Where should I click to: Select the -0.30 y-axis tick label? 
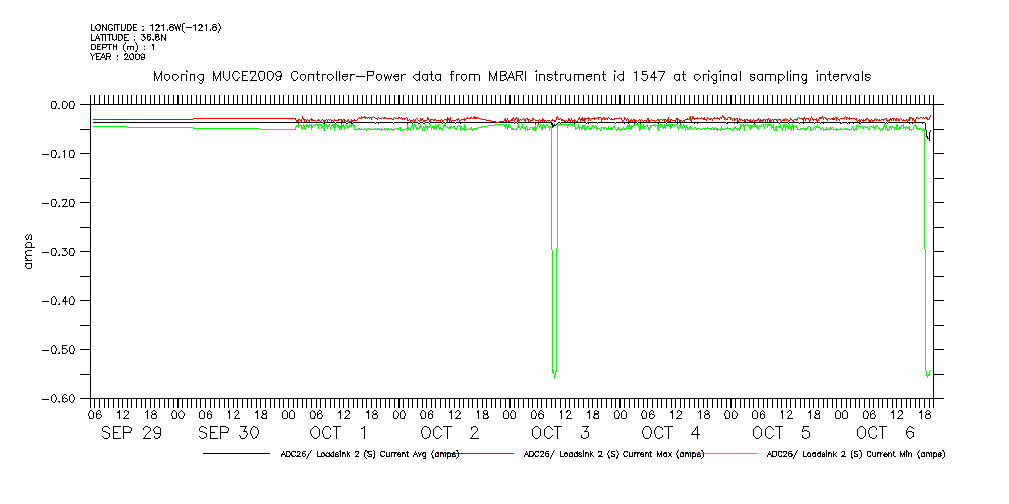(x=58, y=251)
